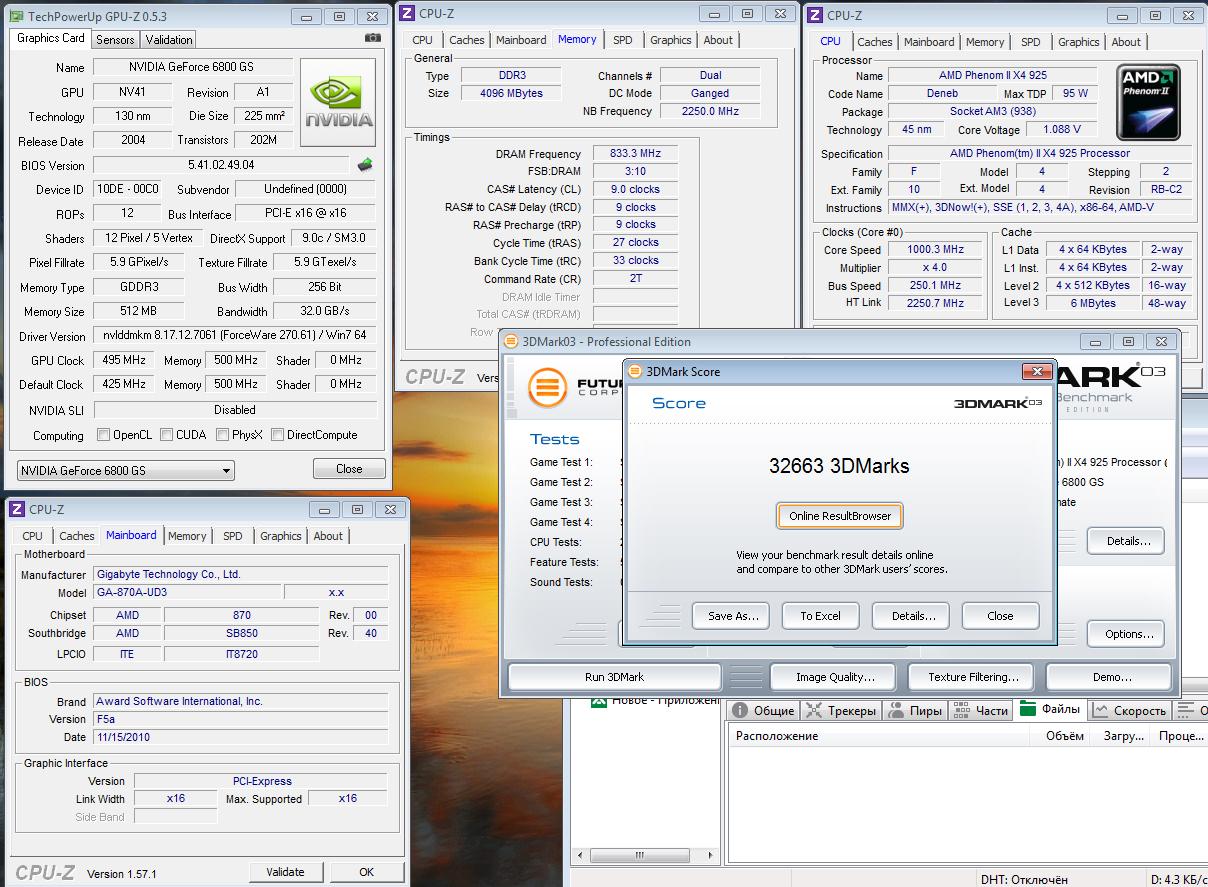Click the 3DMark Score dialog title icon

tap(634, 371)
